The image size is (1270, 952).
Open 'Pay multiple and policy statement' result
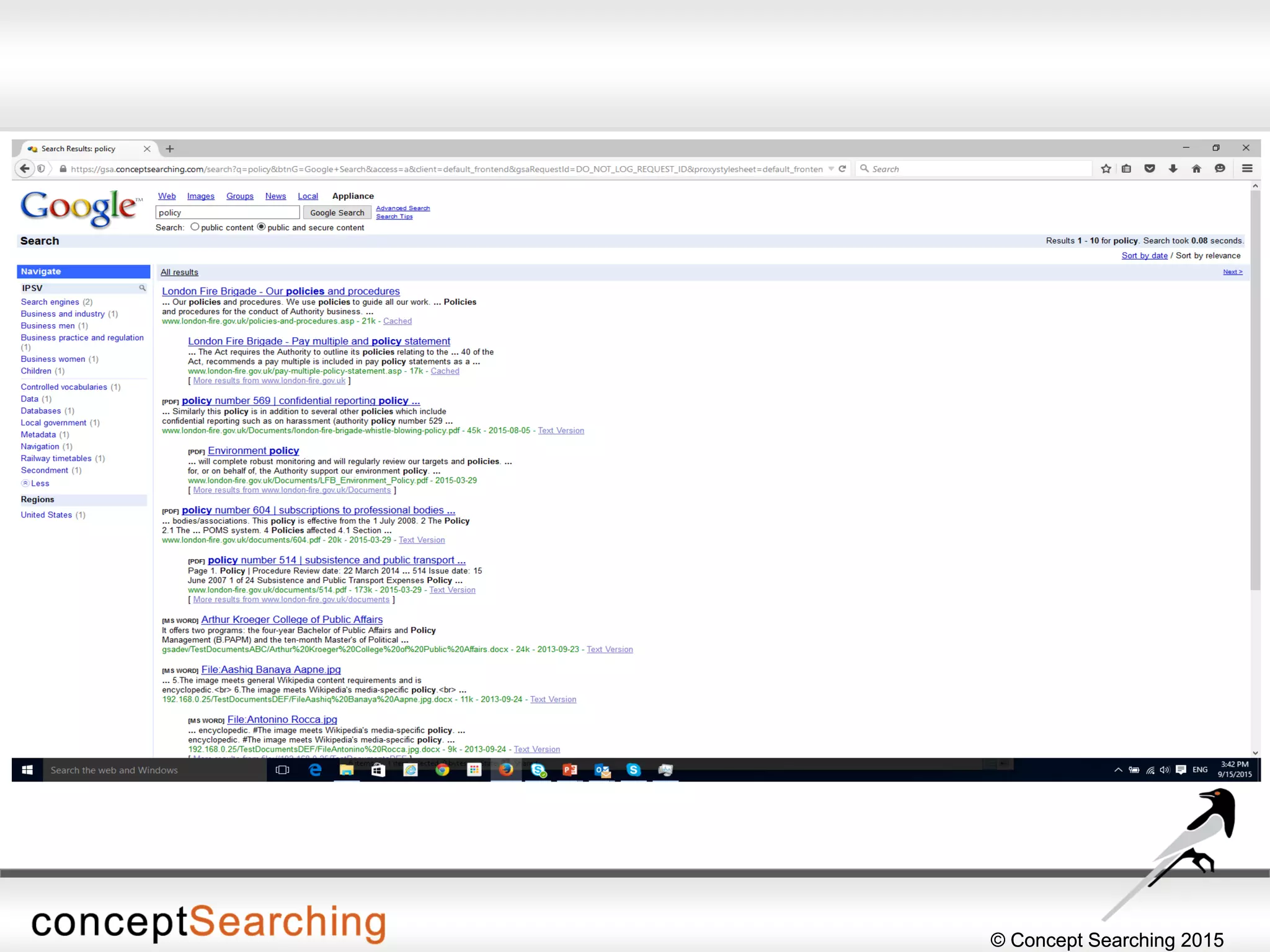pos(319,341)
